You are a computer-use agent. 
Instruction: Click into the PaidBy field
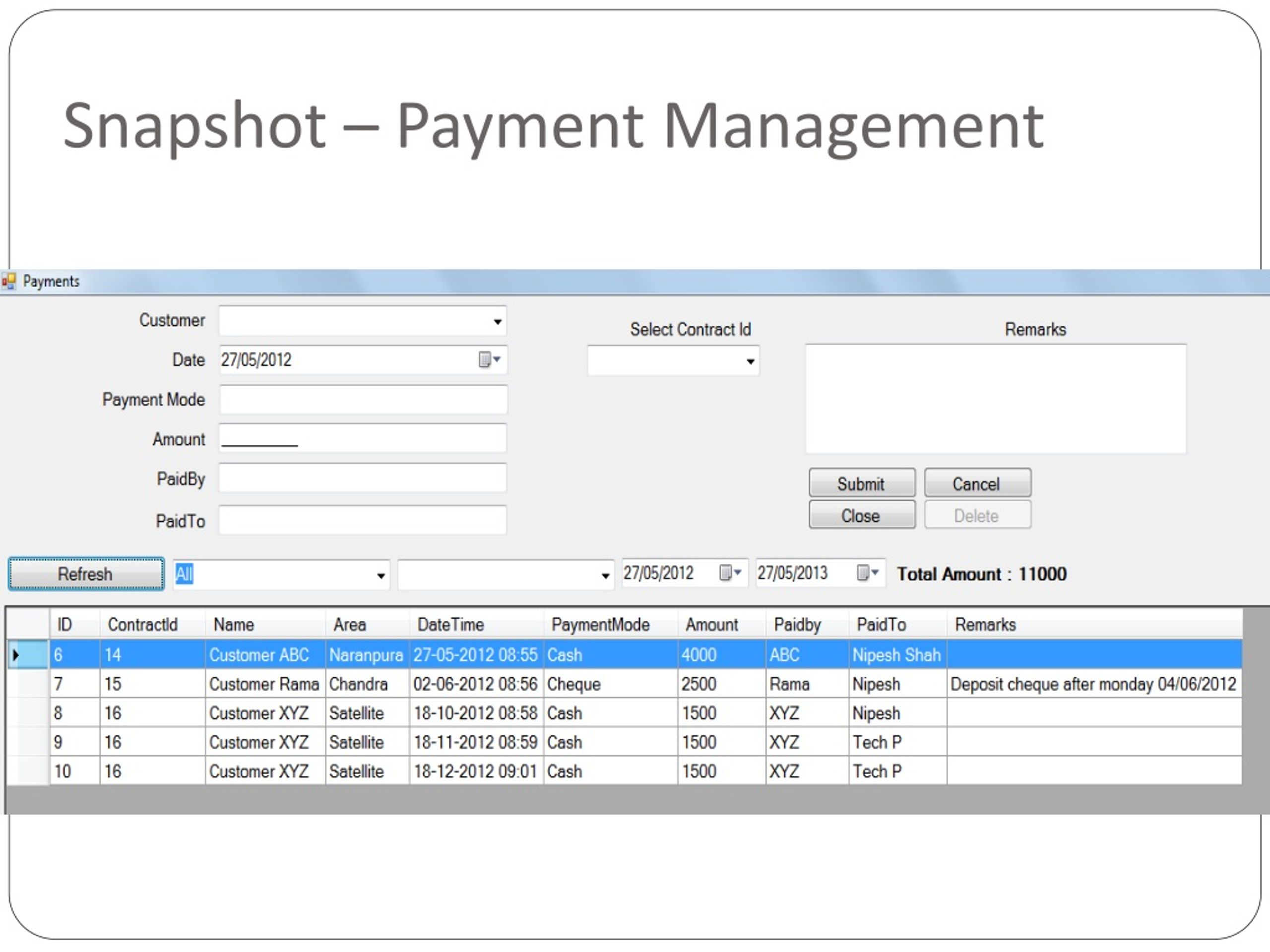(363, 478)
